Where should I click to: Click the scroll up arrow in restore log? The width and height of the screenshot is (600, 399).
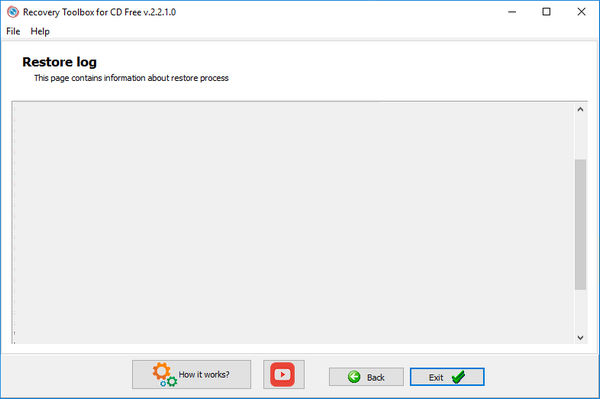[x=580, y=109]
